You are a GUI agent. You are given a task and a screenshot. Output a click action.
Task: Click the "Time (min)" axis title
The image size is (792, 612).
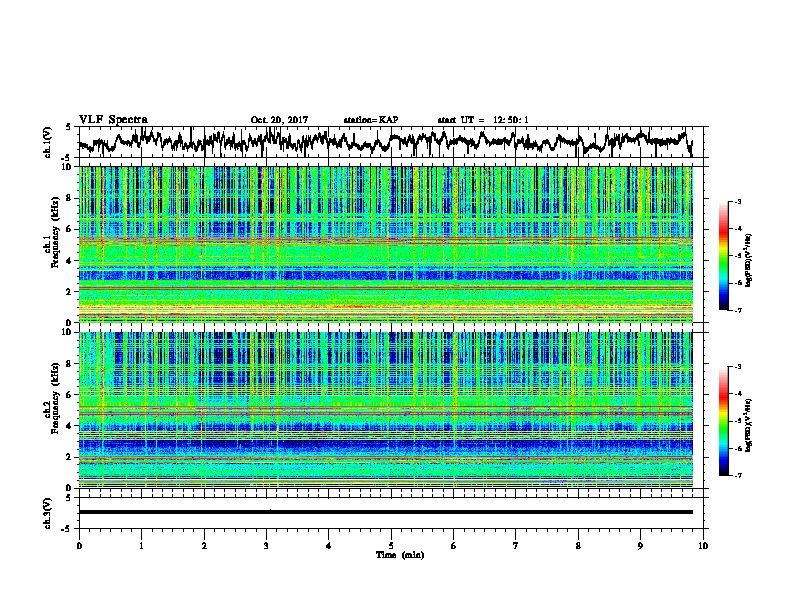[x=400, y=555]
